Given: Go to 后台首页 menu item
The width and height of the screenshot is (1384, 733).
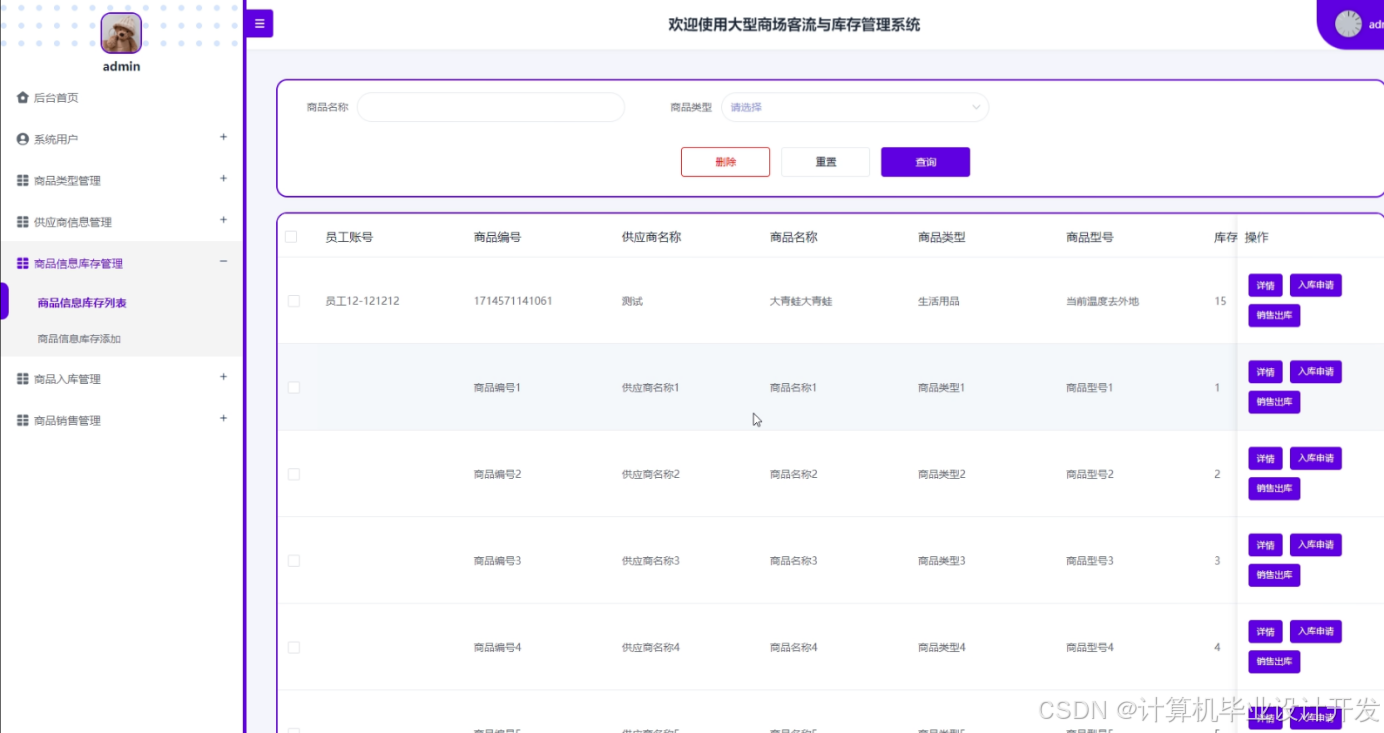Looking at the screenshot, I should 56,98.
